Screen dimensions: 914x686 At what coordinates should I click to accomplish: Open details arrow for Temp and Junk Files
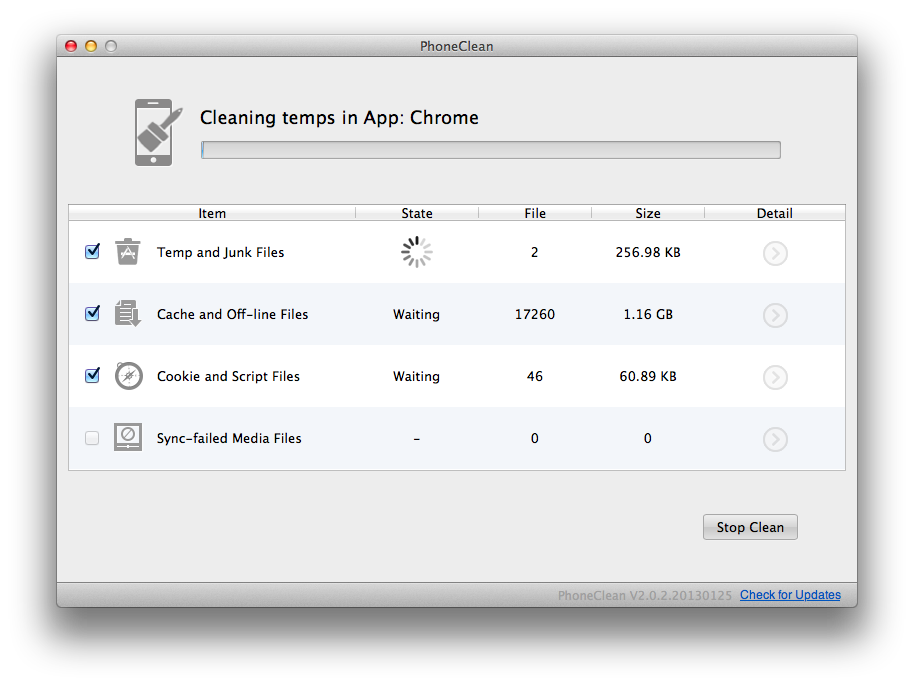tap(775, 254)
